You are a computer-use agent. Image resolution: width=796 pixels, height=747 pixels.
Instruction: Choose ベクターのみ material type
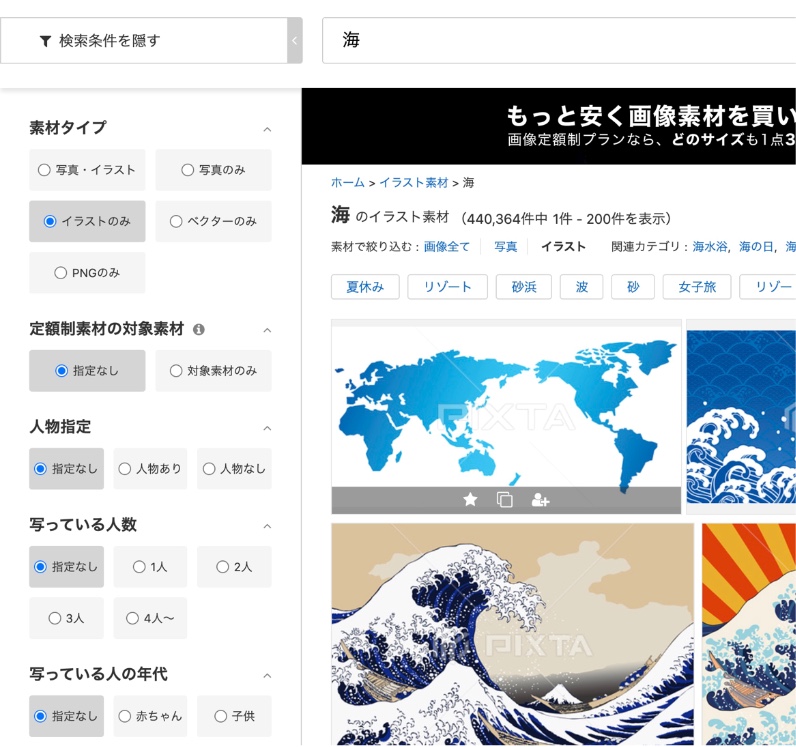(213, 221)
